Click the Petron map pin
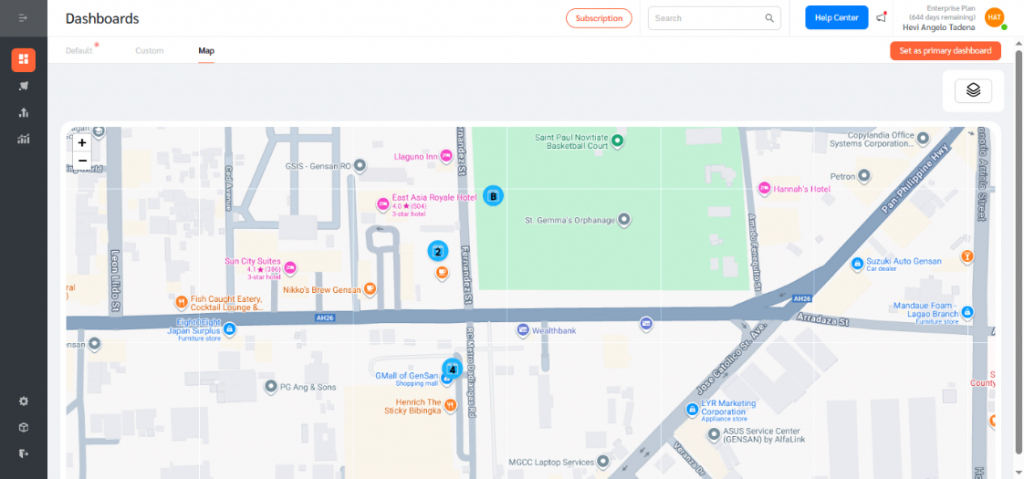The width and height of the screenshot is (1024, 479). pos(864,176)
